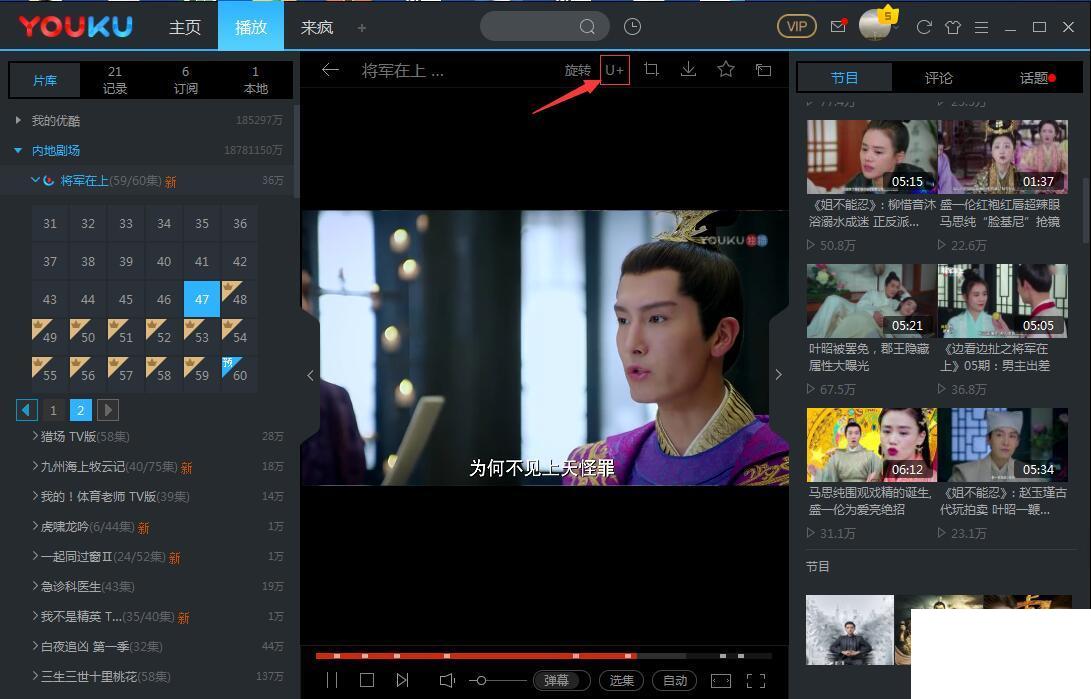Click the refresh icon in the title bar

click(x=923, y=27)
